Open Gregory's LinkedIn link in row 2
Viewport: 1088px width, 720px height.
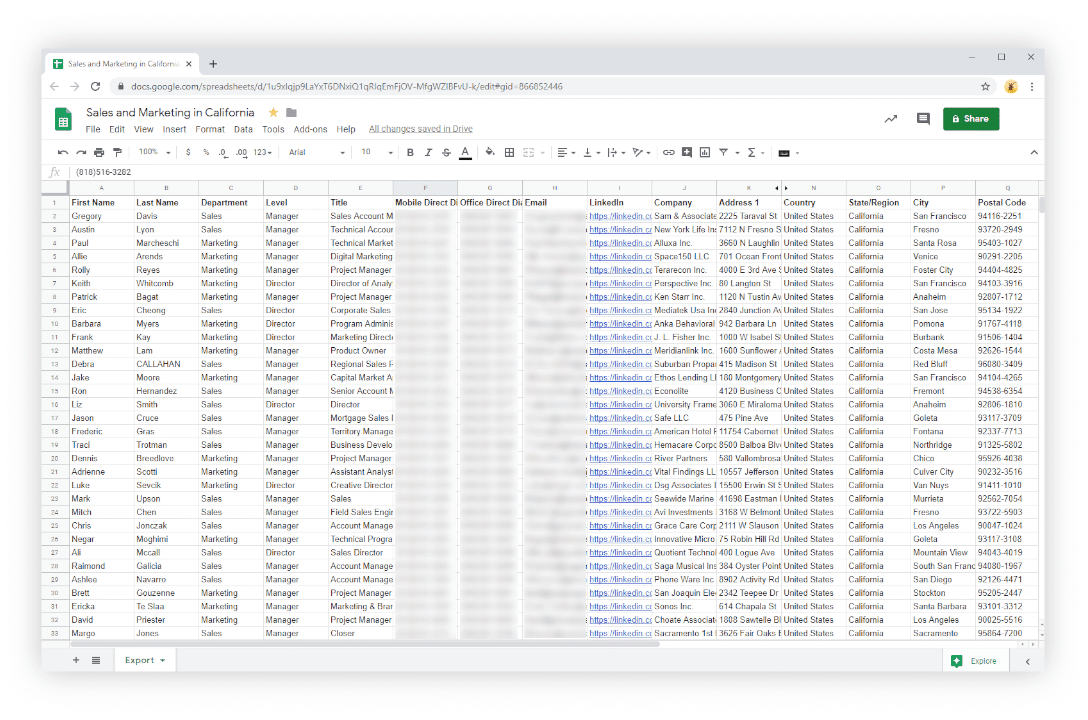point(619,216)
